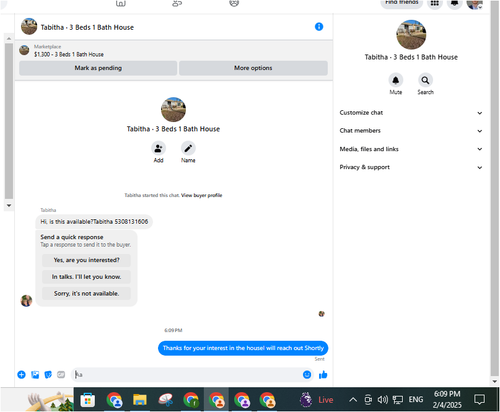Screen dimensions: 500x412
Task: Open more actions plus icon
Action: click(x=21, y=375)
